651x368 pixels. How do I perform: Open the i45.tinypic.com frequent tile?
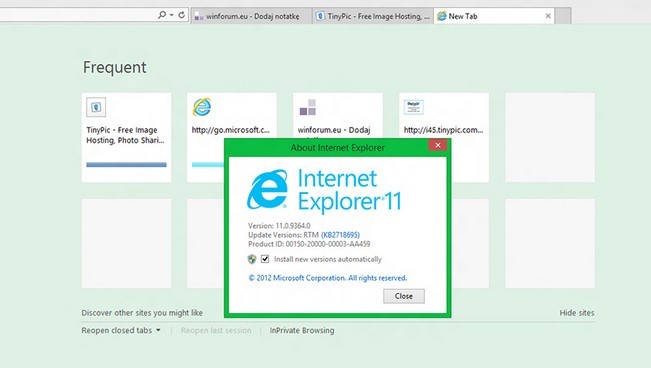[444, 137]
